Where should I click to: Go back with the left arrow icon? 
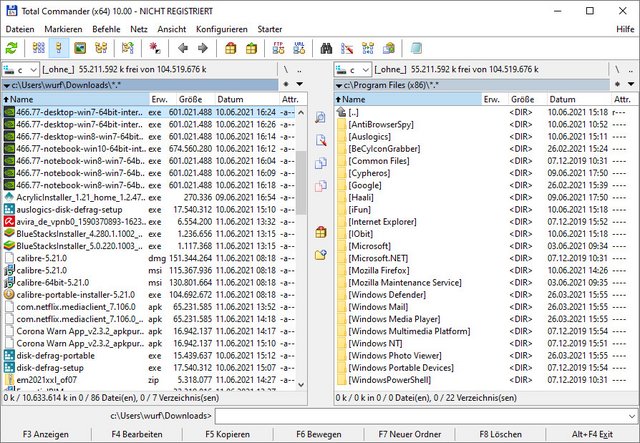point(183,49)
